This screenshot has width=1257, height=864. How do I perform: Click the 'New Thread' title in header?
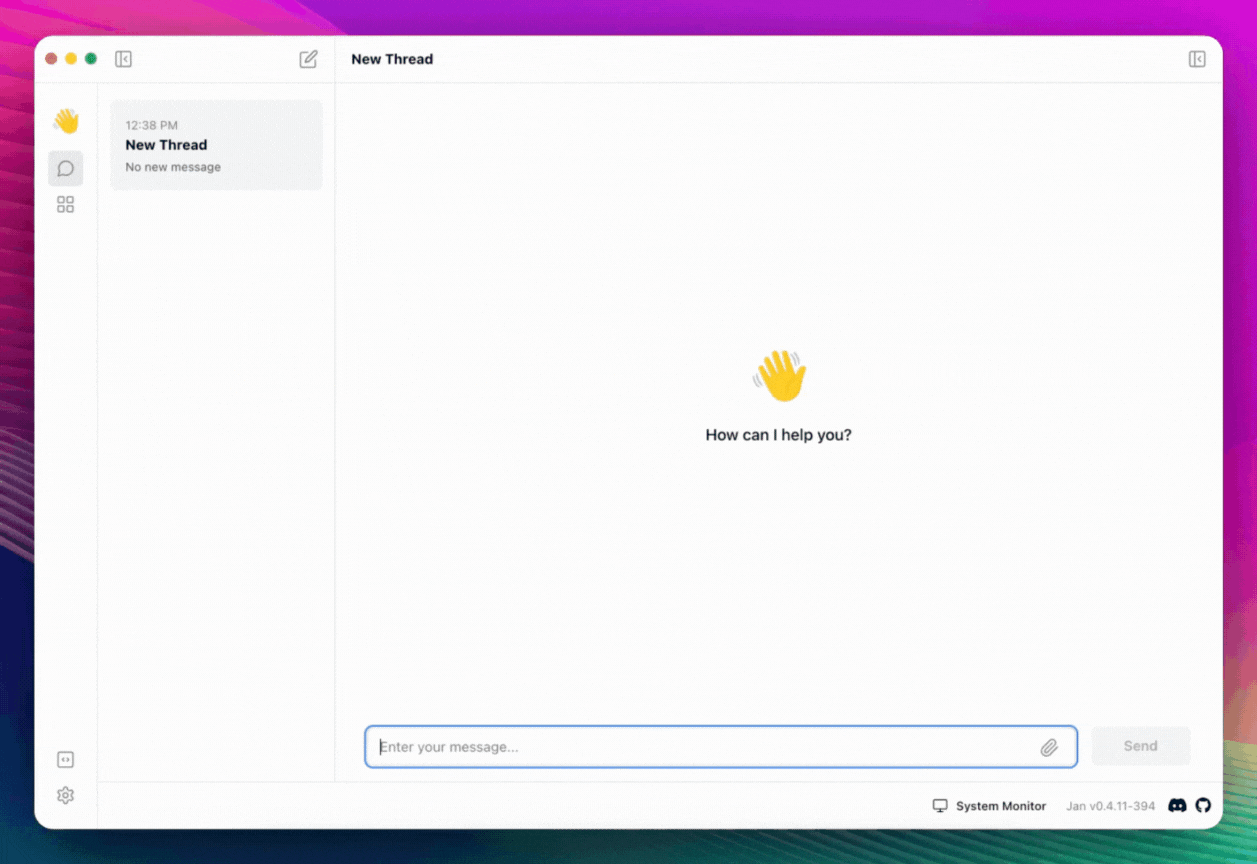click(392, 59)
